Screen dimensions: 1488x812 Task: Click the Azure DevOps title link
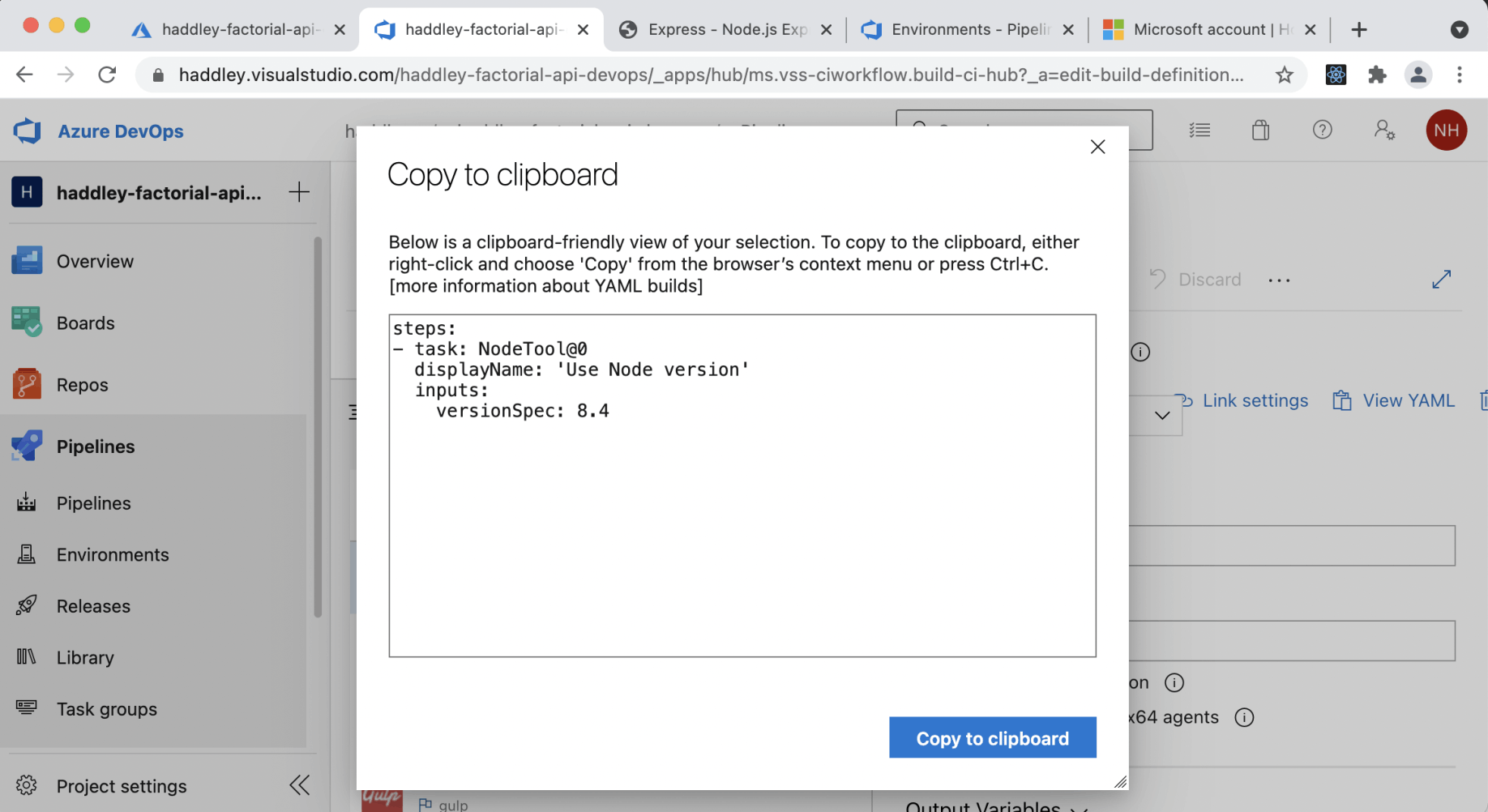click(121, 130)
